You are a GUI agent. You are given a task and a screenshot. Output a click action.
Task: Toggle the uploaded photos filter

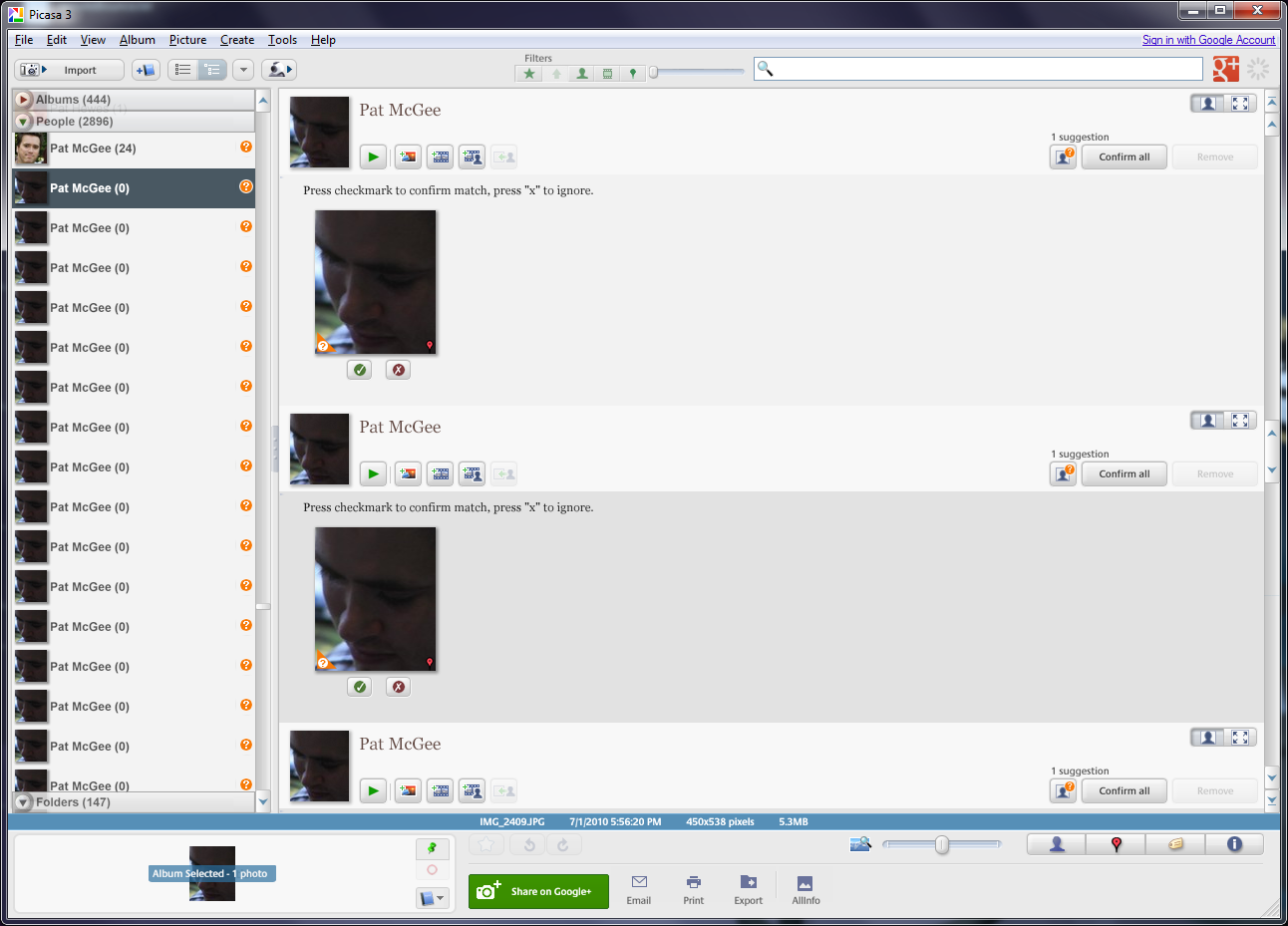[556, 74]
